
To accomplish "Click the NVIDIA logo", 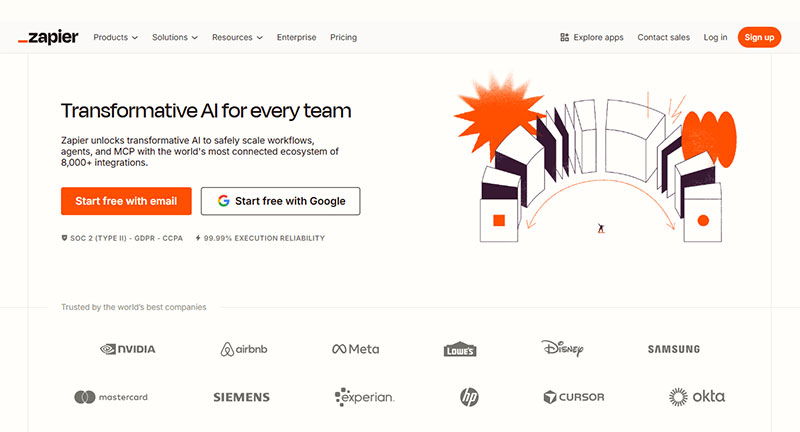I will (x=128, y=349).
